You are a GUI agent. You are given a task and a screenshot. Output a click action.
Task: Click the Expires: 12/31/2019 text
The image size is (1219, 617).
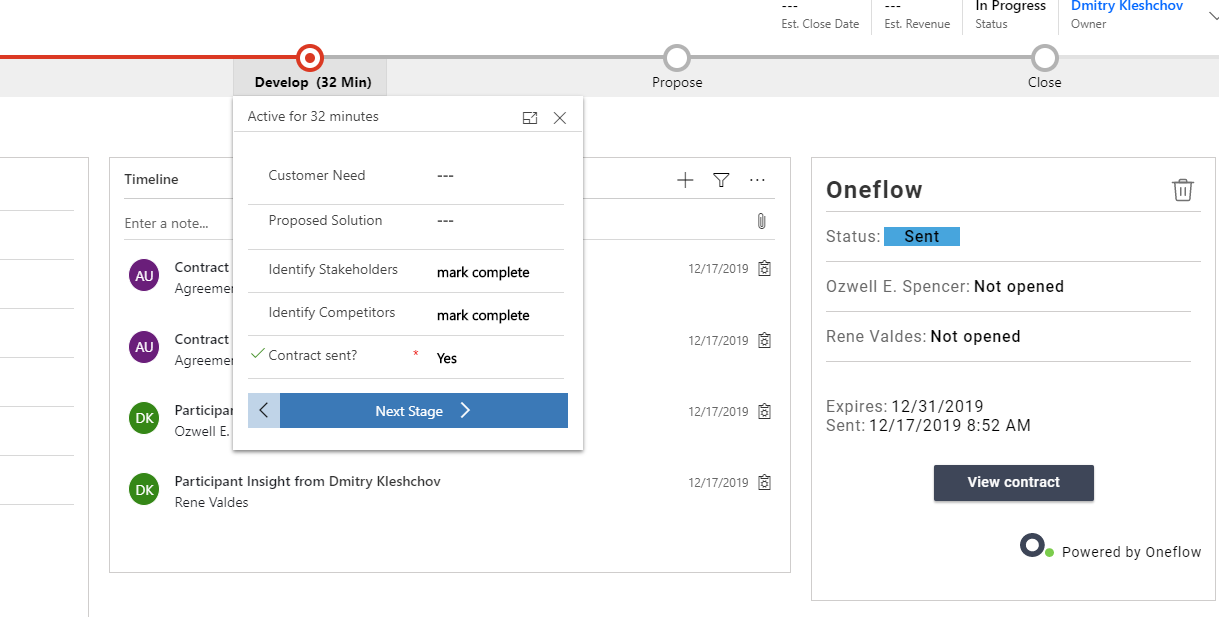point(905,407)
